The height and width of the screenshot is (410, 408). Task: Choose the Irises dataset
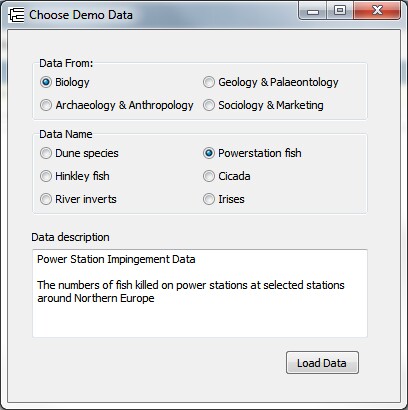coord(224,199)
